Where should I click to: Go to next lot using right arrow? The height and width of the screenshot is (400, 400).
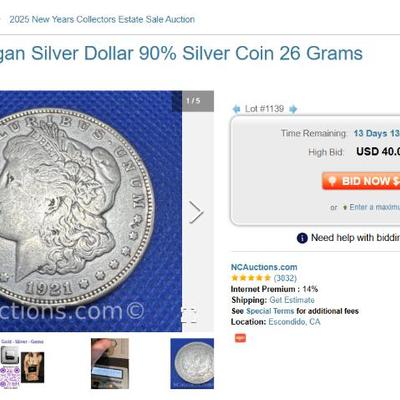(x=293, y=109)
